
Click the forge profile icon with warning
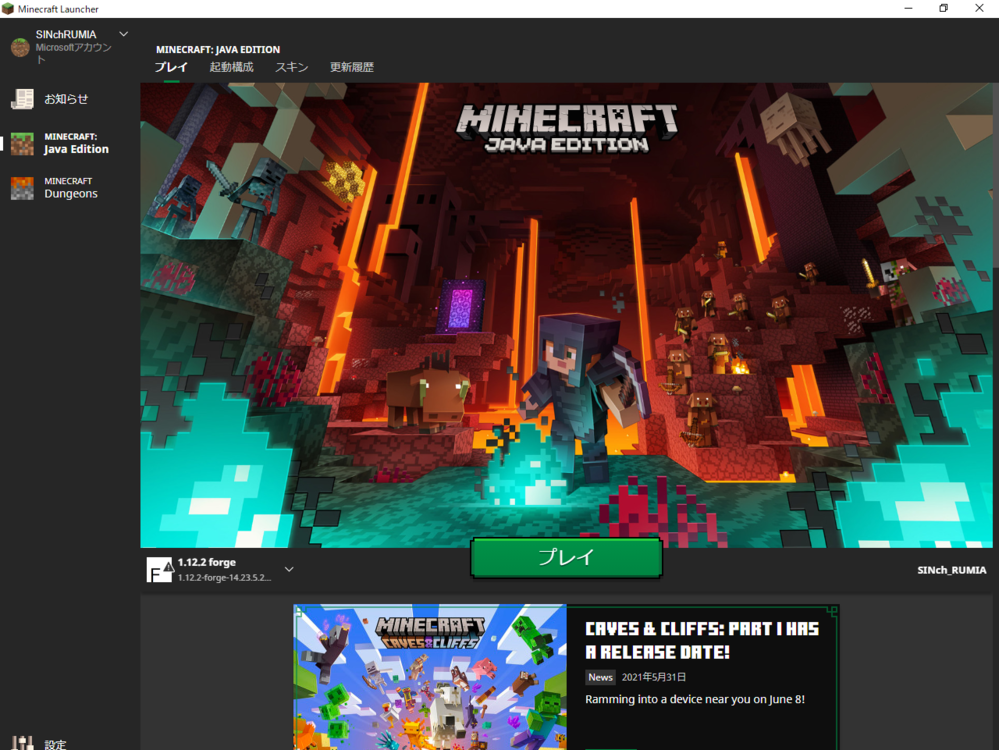tap(159, 570)
